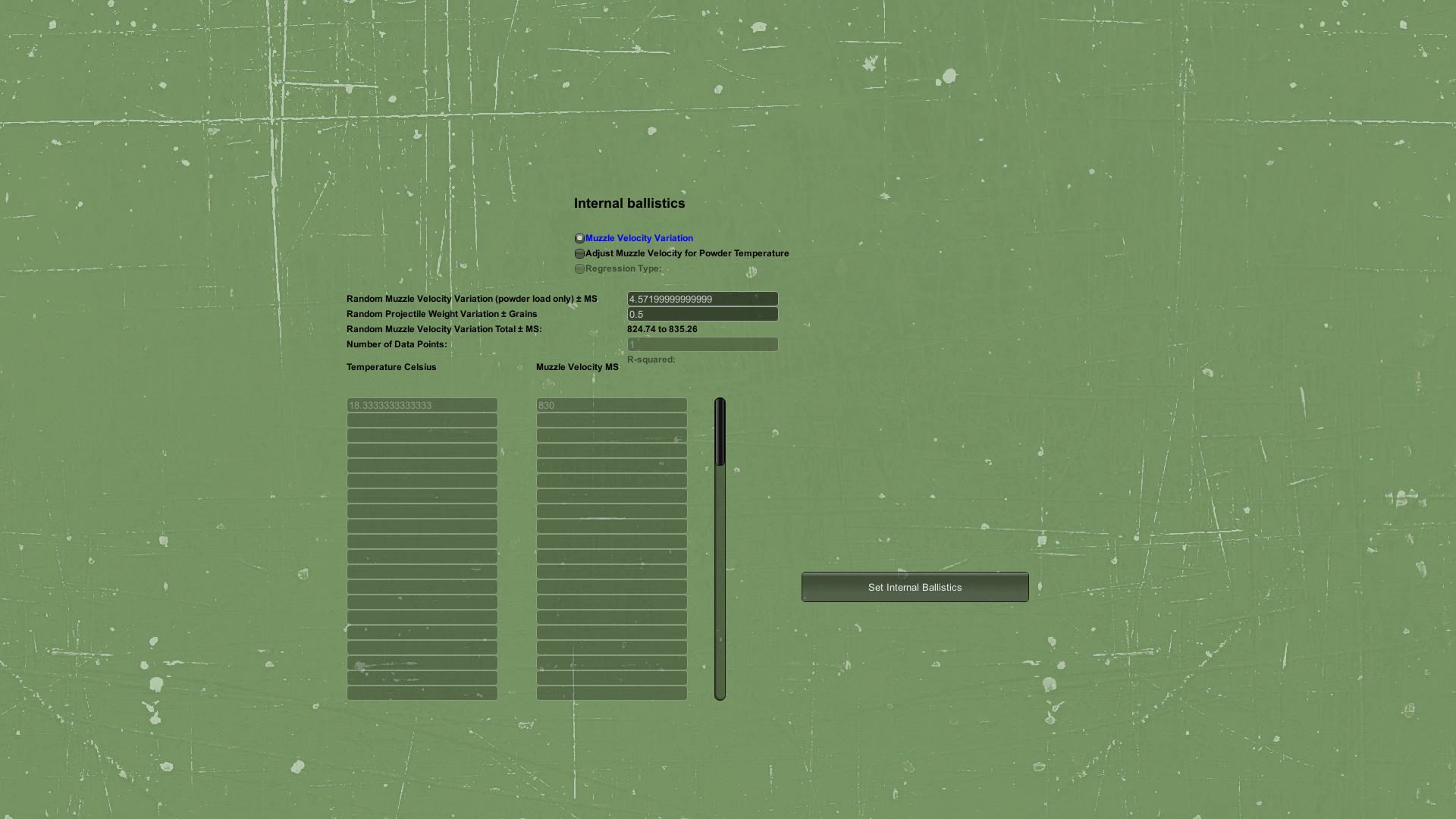Grab the black data table scrollbar thumb
1456x819 pixels.
pos(720,431)
